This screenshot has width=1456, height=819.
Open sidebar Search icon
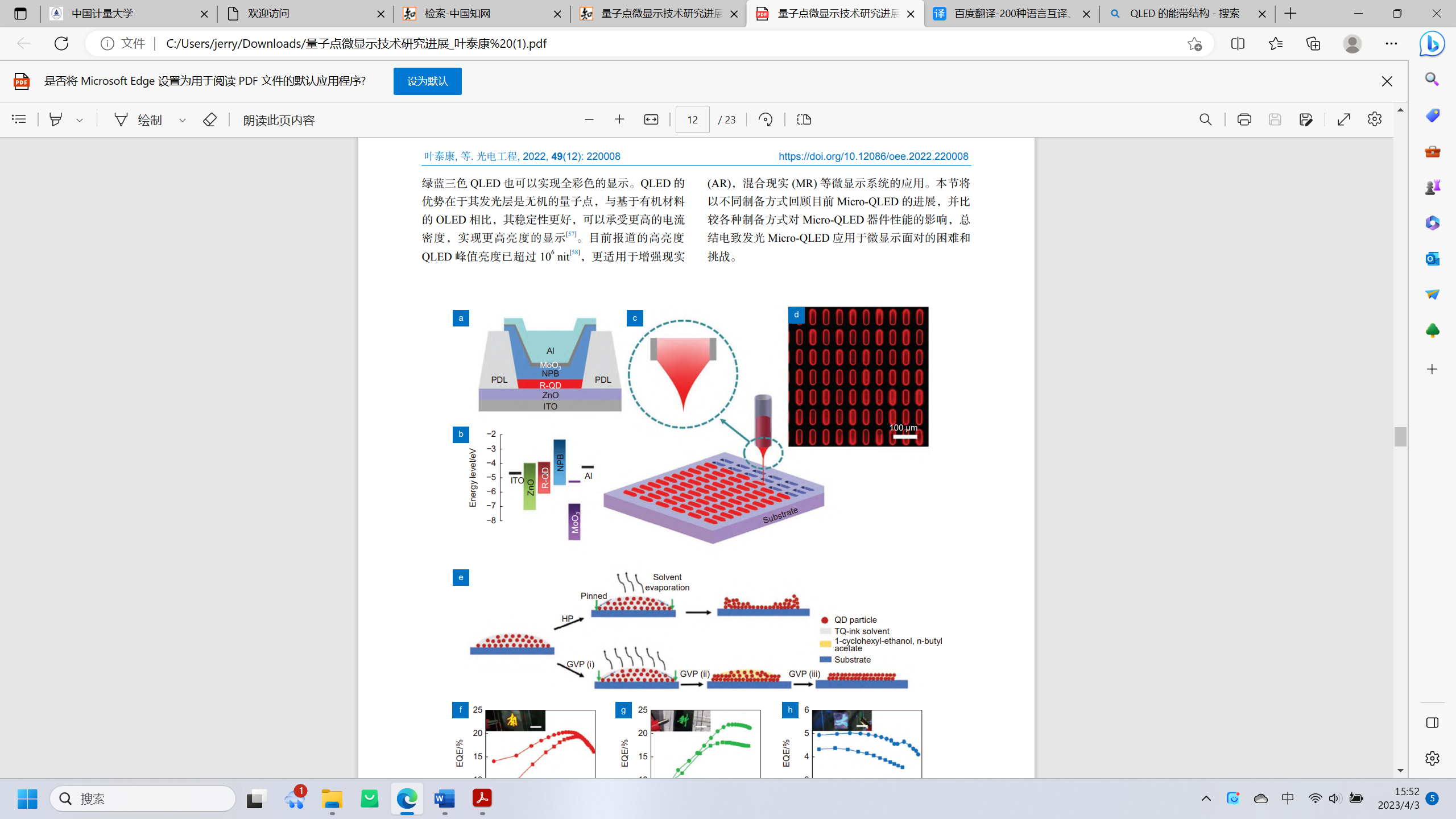[1432, 80]
